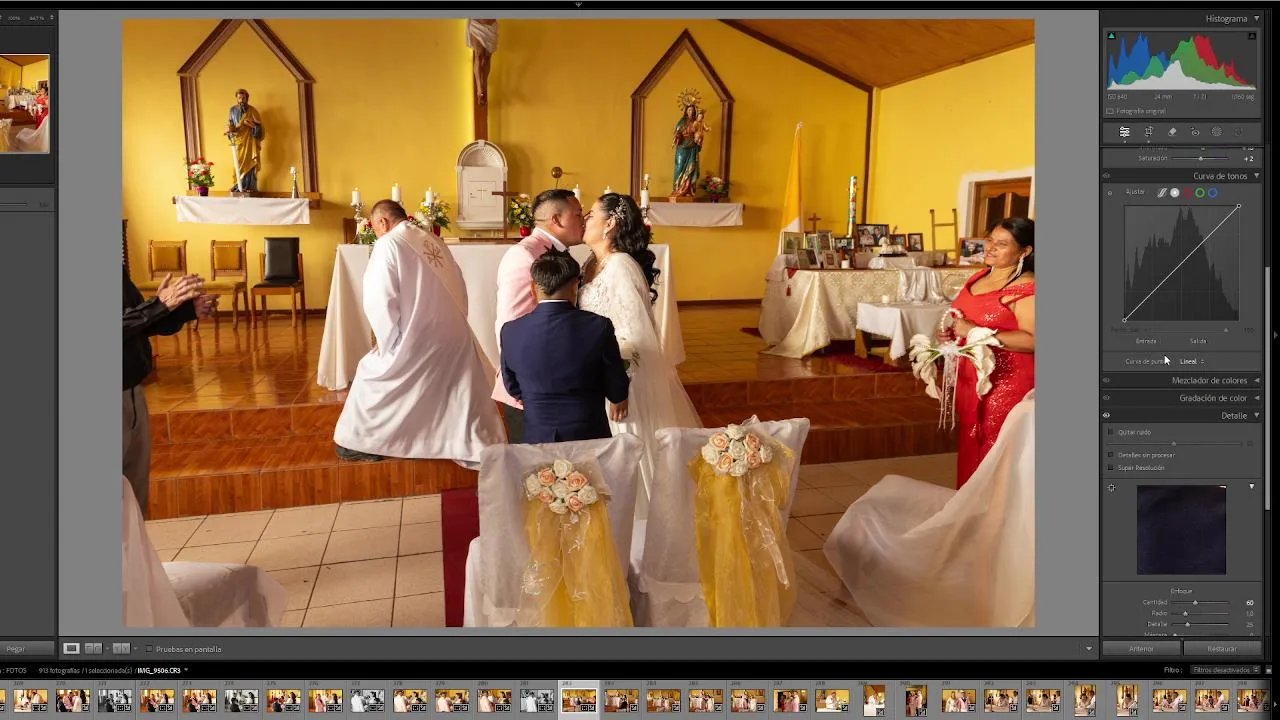Toggle Fotografía original checkbox
This screenshot has height=720, width=1280.
(1110, 111)
